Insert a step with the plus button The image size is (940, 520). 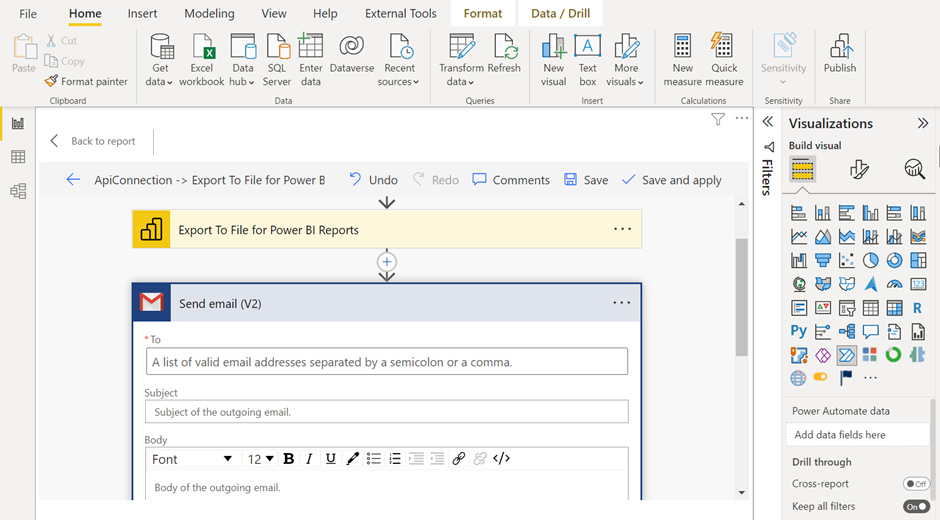(387, 262)
